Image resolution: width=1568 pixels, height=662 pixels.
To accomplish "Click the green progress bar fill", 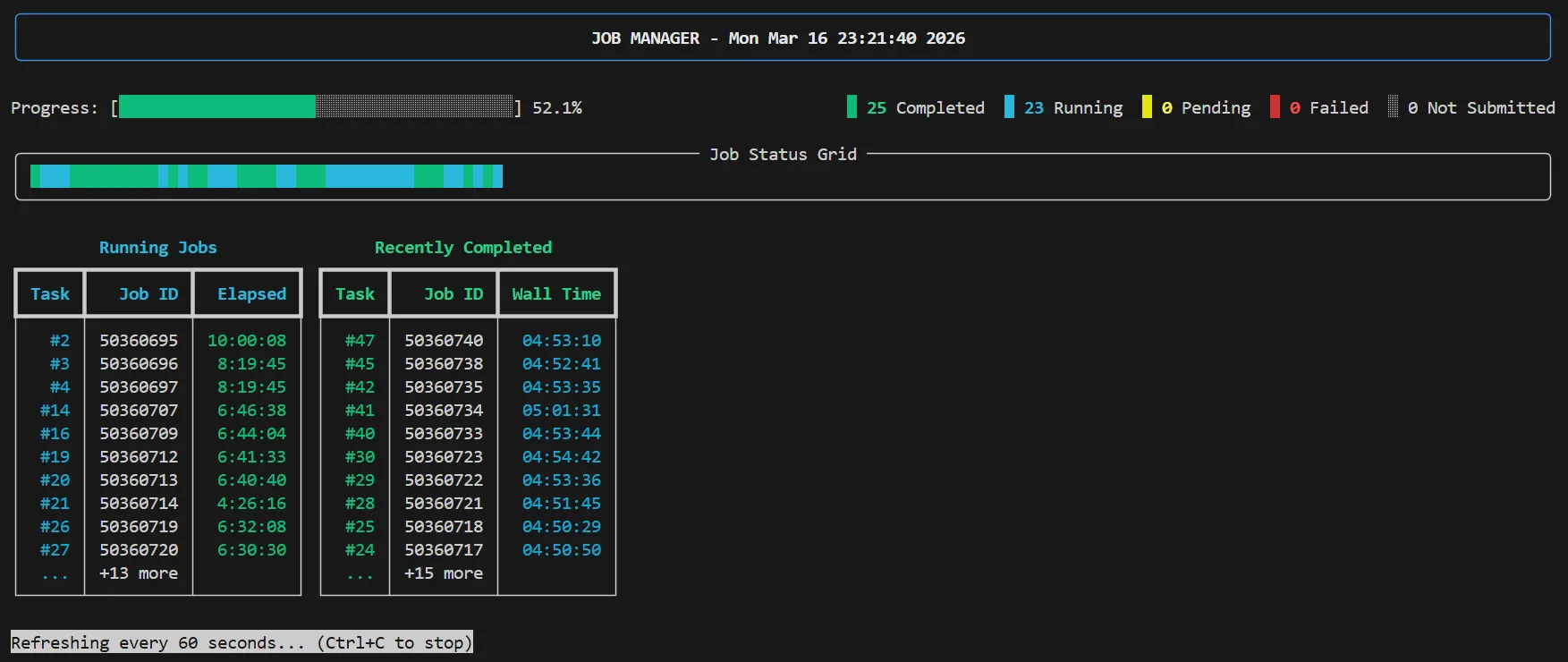I will click(217, 107).
